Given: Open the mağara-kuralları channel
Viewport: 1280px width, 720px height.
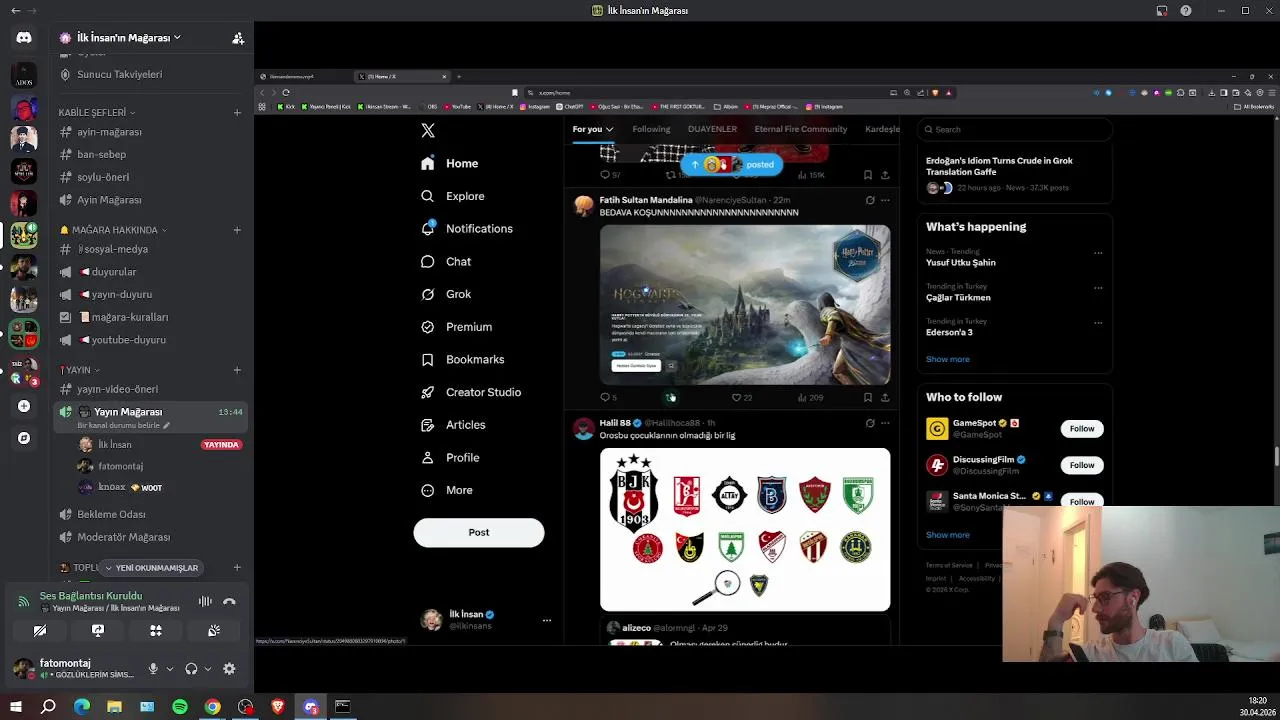Looking at the screenshot, I should tap(150, 317).
